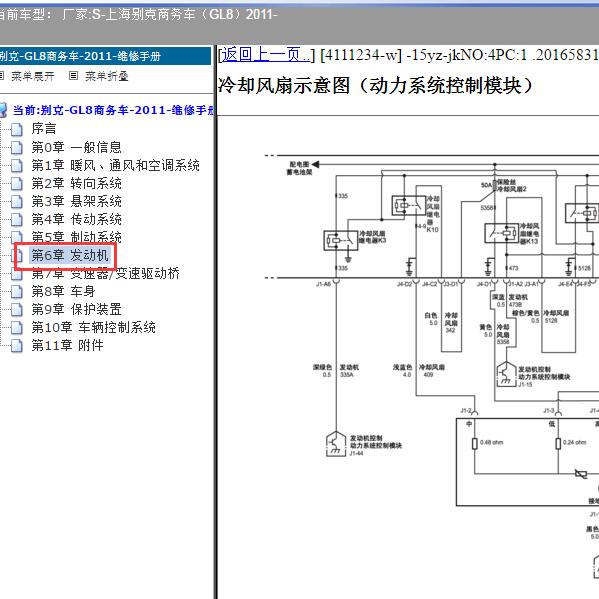This screenshot has height=599, width=599.
Task: Click the page icon beside 第4章 传动系统
Action: click(x=16, y=219)
